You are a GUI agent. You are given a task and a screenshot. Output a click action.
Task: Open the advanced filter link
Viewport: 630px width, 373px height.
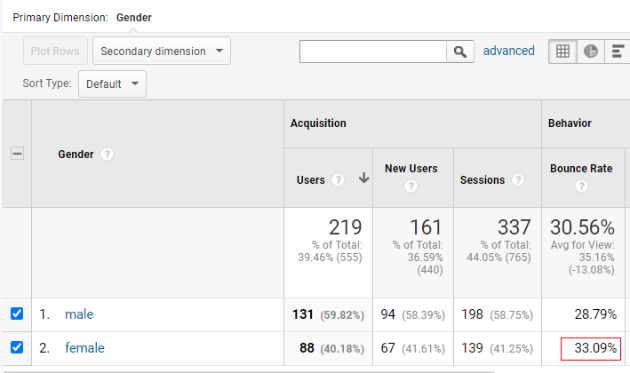(x=509, y=51)
